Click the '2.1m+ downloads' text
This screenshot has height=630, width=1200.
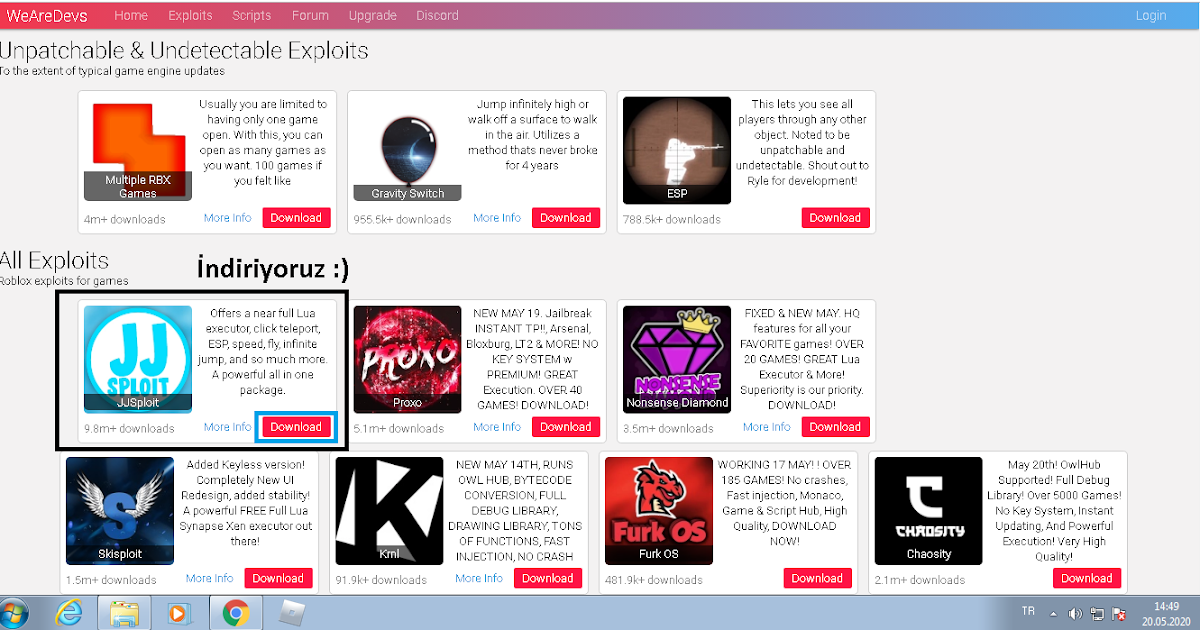coord(920,580)
